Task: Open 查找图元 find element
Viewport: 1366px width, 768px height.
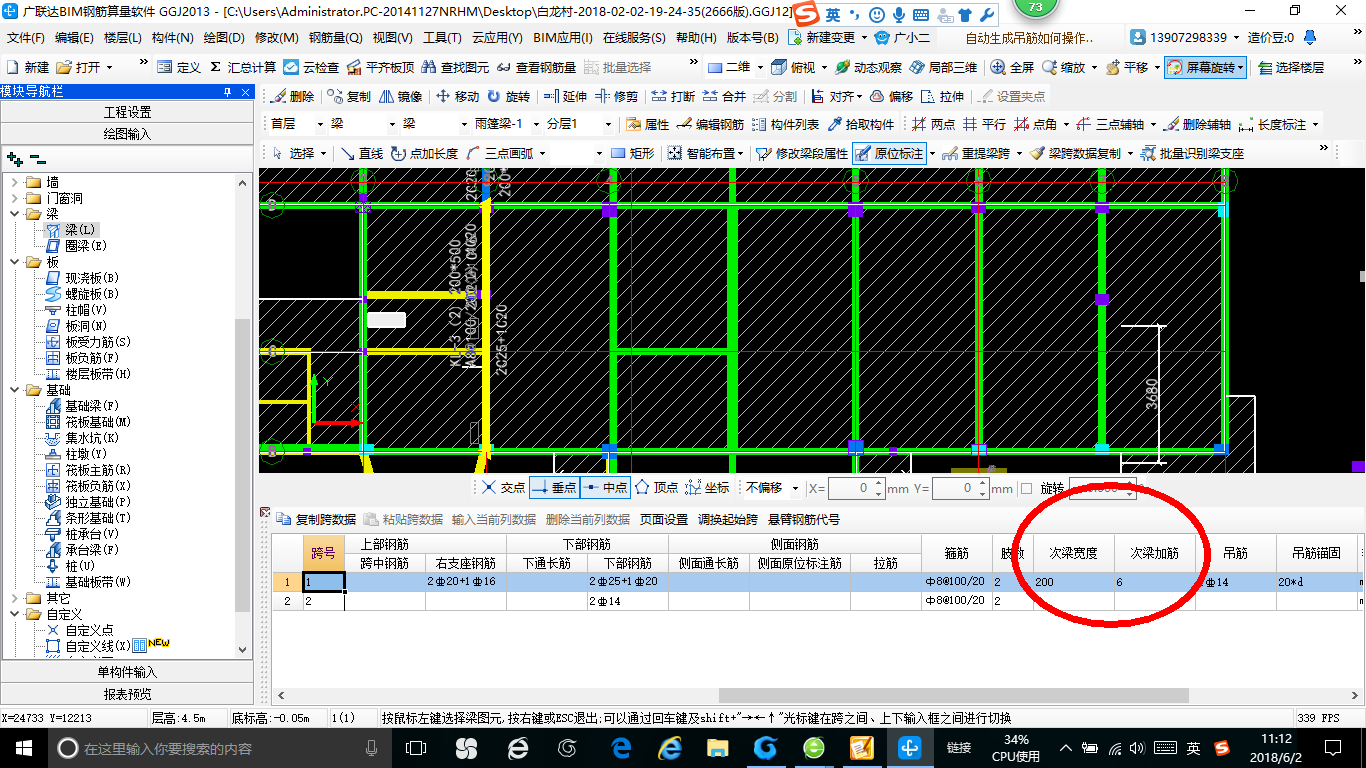Action: click(x=455, y=67)
